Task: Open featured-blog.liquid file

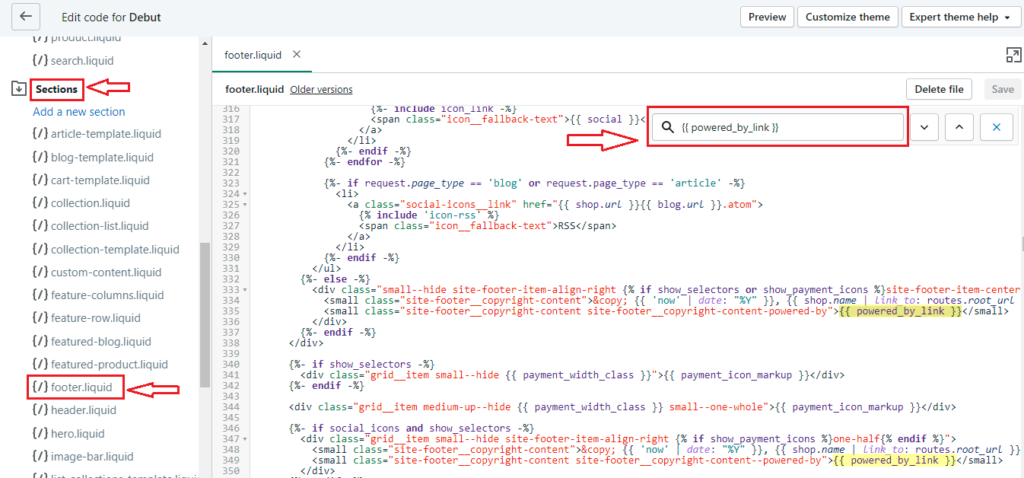Action: click(101, 342)
